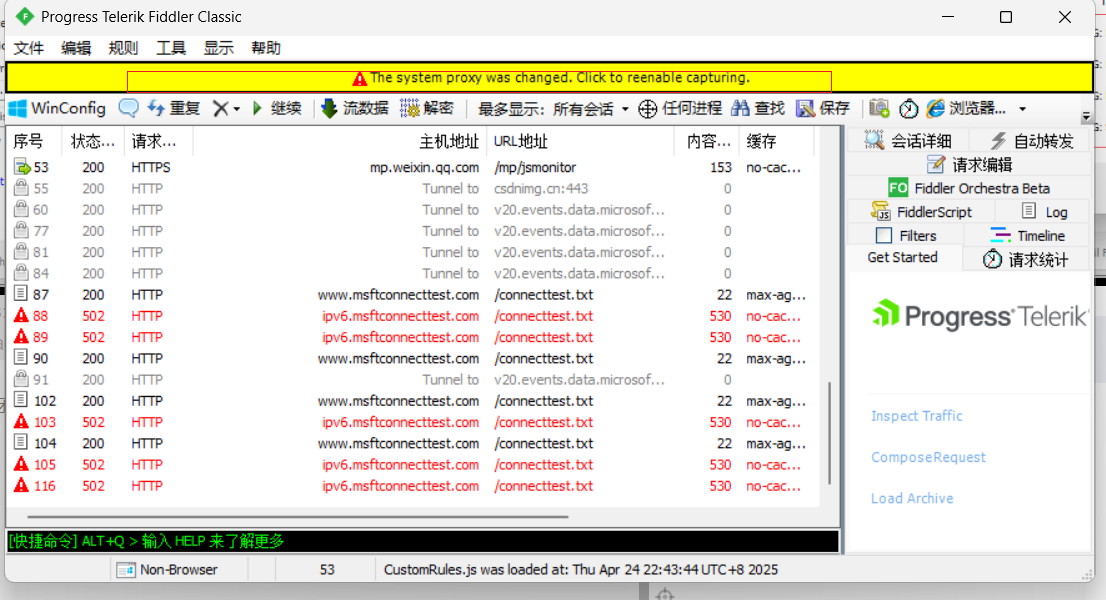Click the lock icon on session 60
This screenshot has width=1106, height=600.
[21, 209]
